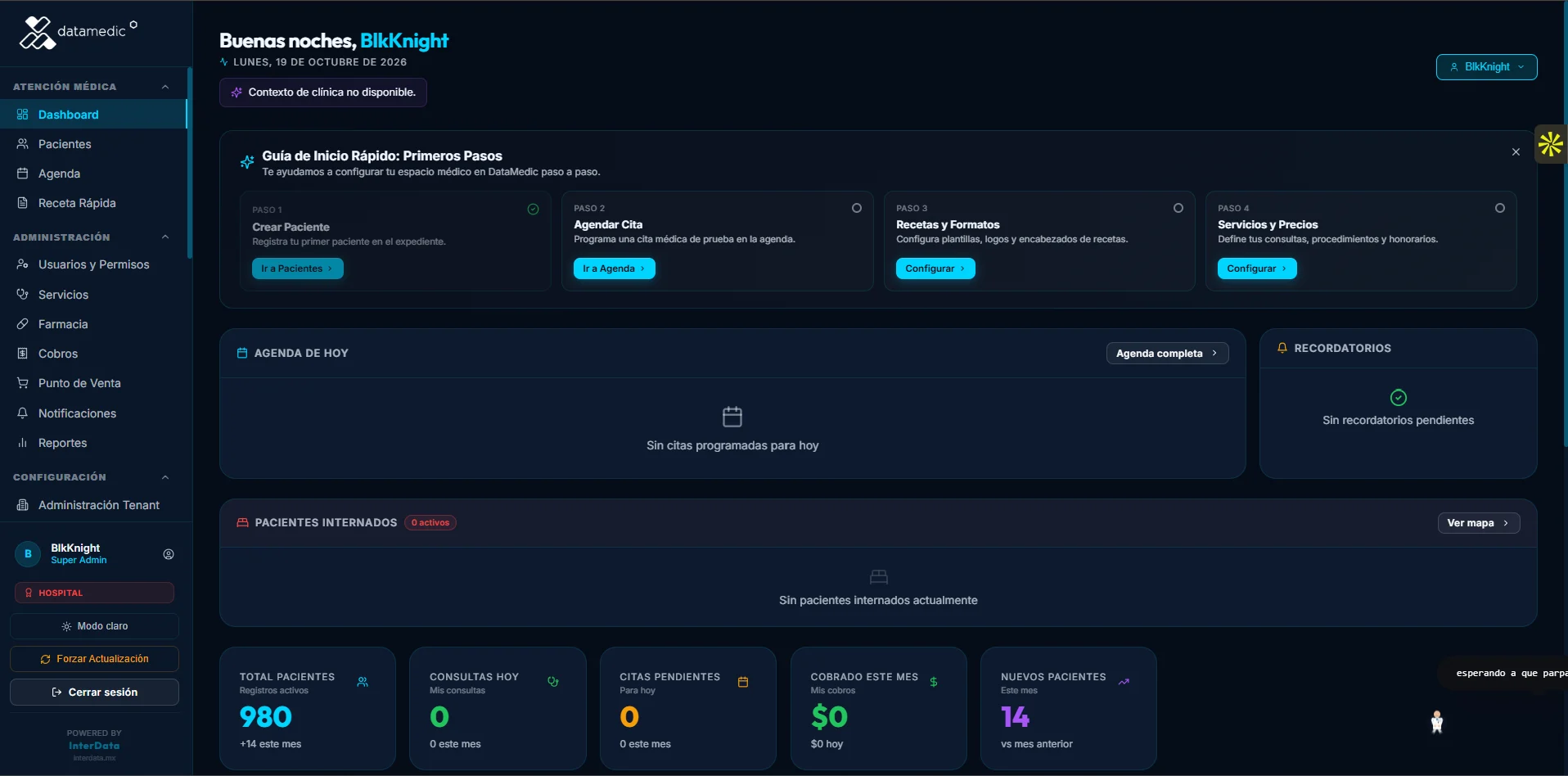
Task: Click the Pacientes people icon in sidebar
Action: click(x=22, y=144)
